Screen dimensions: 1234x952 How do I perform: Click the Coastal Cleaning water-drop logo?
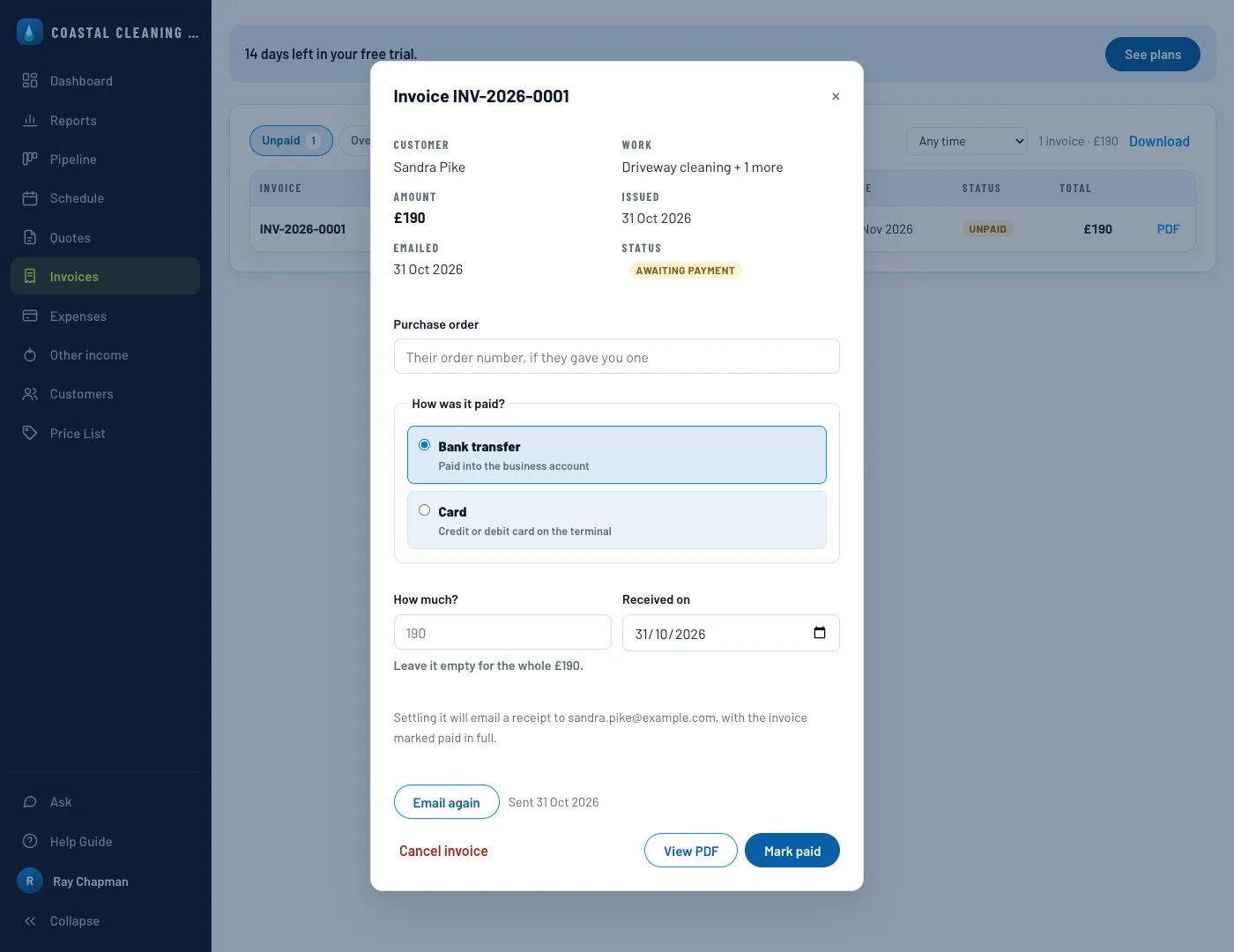click(x=30, y=32)
